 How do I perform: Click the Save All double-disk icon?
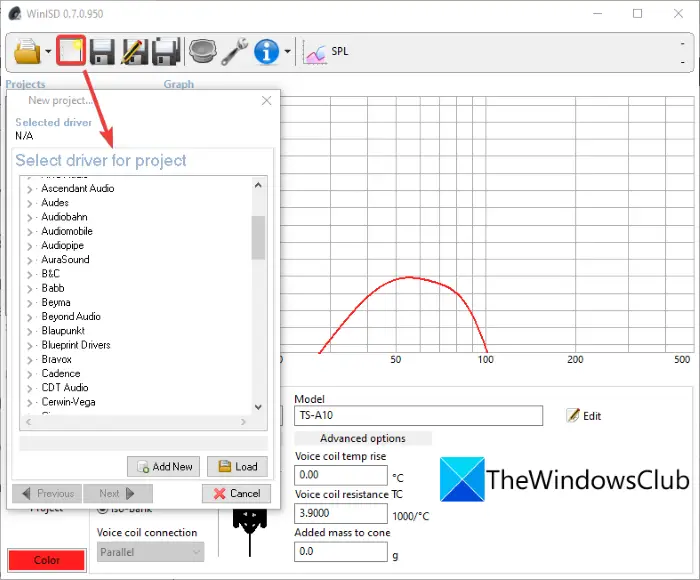click(x=166, y=51)
